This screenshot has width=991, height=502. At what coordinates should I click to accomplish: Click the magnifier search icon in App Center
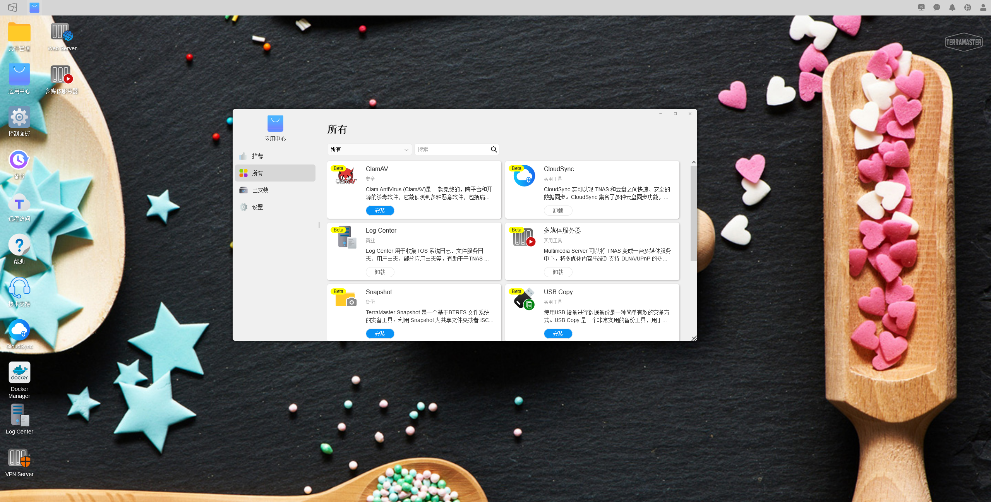[494, 150]
